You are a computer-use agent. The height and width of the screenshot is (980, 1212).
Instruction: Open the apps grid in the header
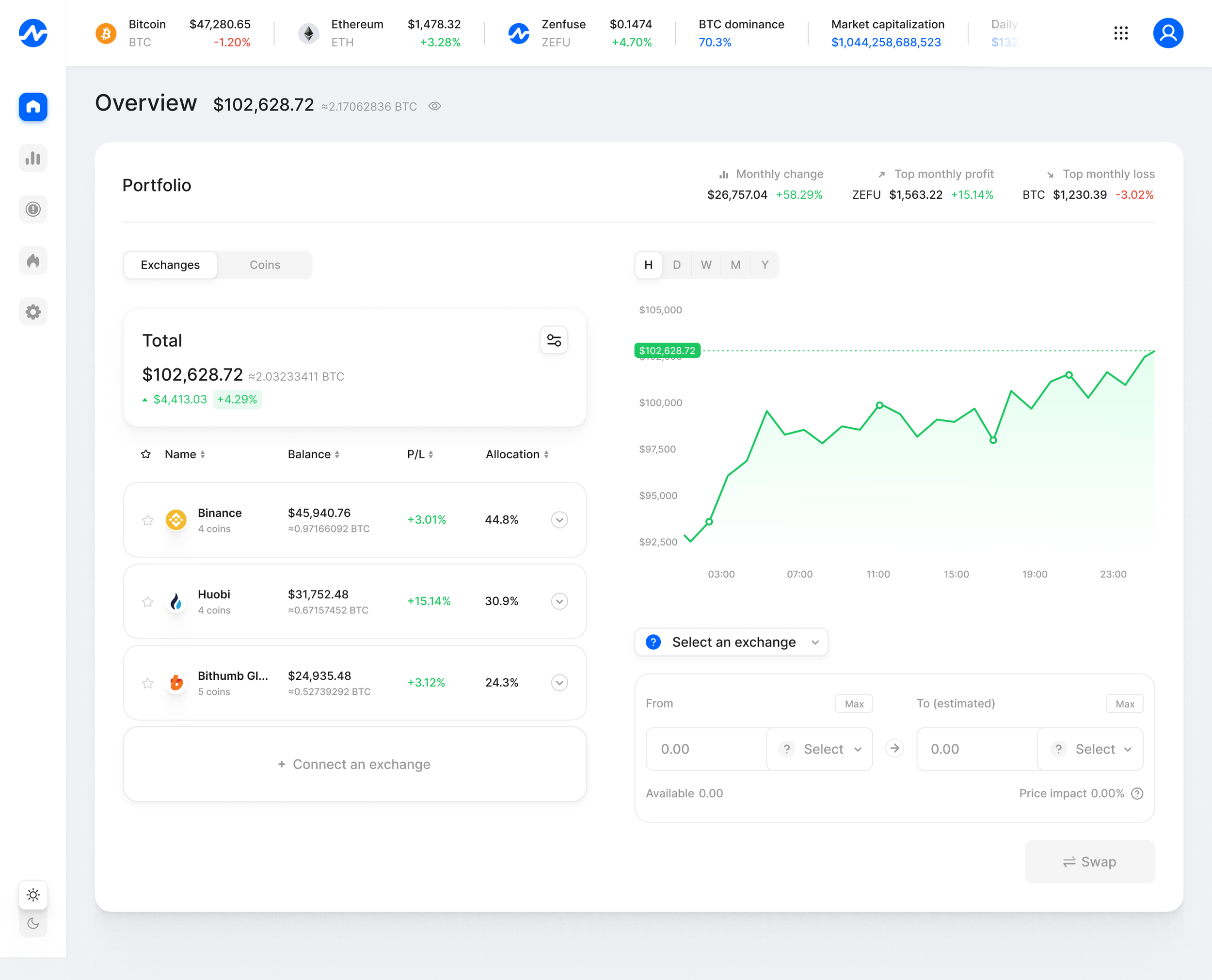1120,33
